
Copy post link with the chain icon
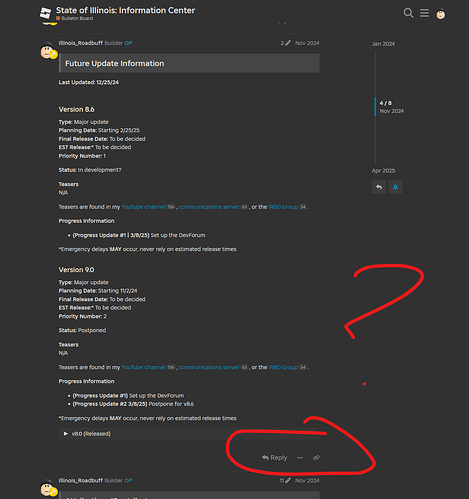(316, 458)
